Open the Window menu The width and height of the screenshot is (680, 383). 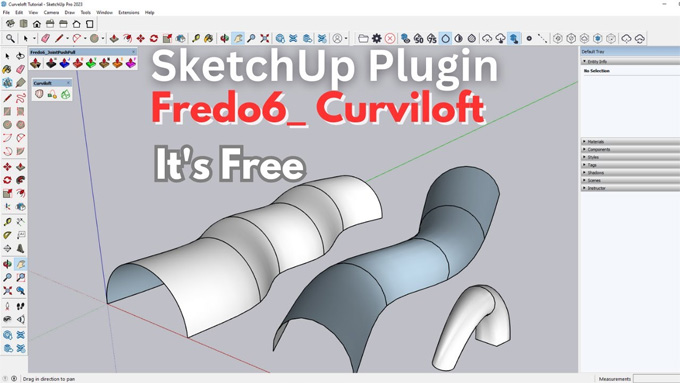(x=104, y=13)
